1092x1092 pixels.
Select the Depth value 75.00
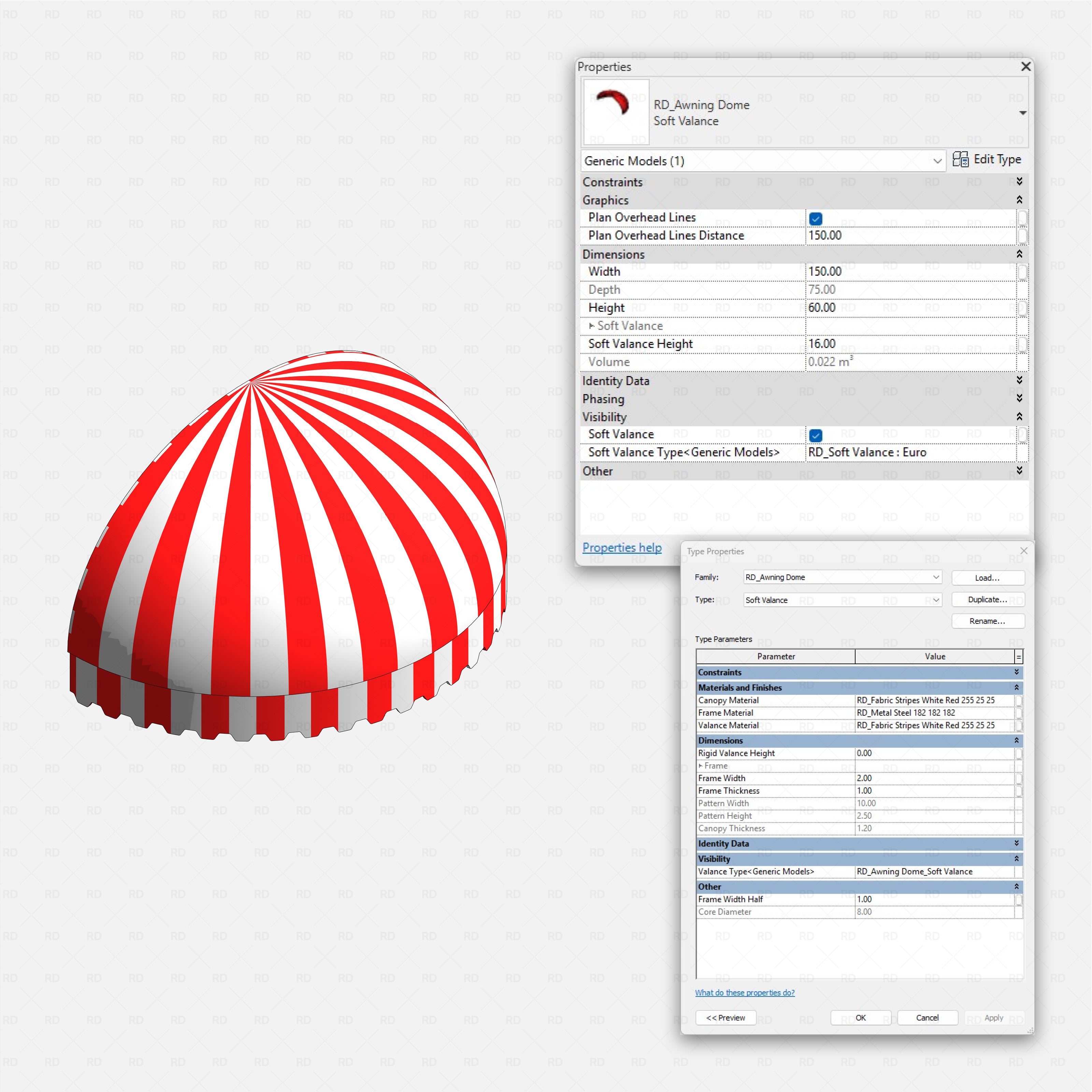(910, 290)
